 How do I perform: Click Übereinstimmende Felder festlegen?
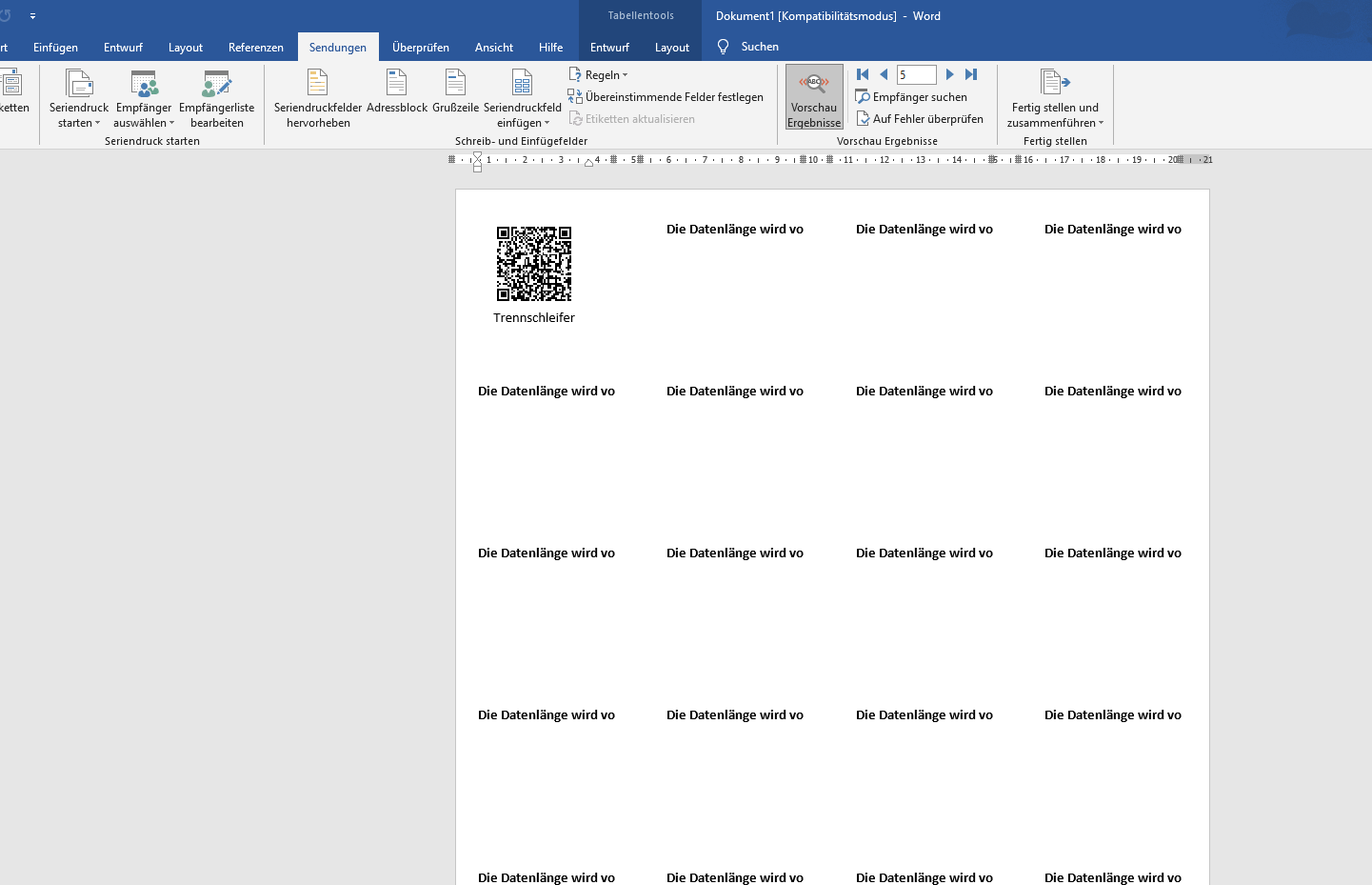666,96
